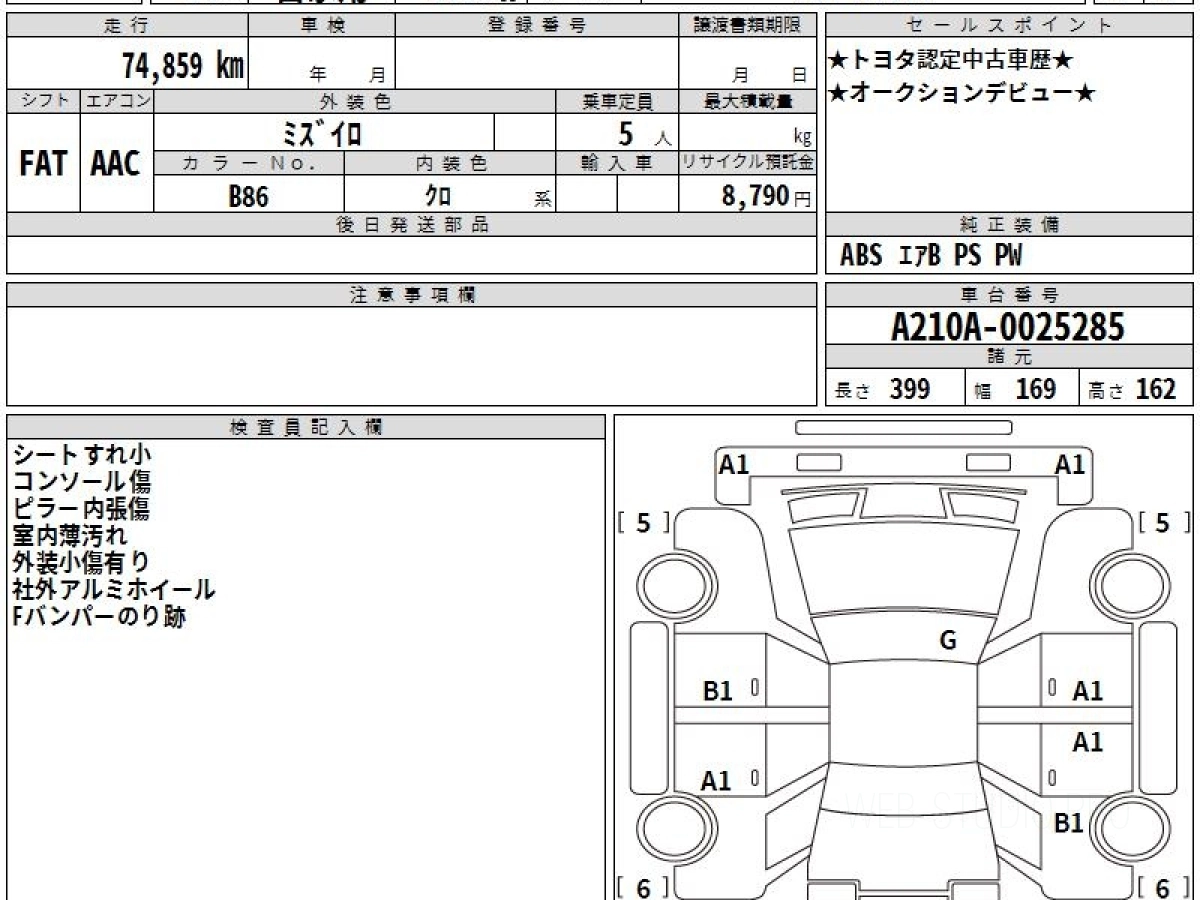Image resolution: width=1200 pixels, height=900 pixels.
Task: Click the [ 6 ] tire rating on the right
Action: point(1164,886)
